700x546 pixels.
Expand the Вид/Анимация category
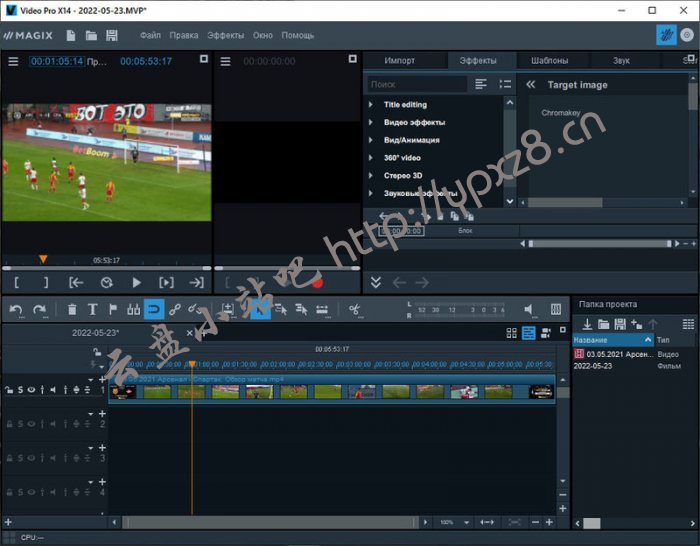[x=370, y=140]
